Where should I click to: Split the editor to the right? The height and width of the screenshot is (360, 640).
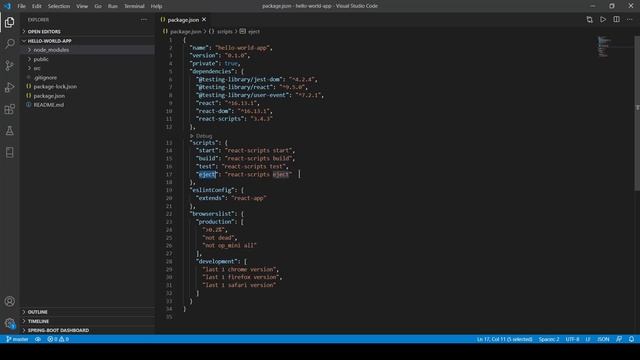pyautogui.click(x=616, y=20)
